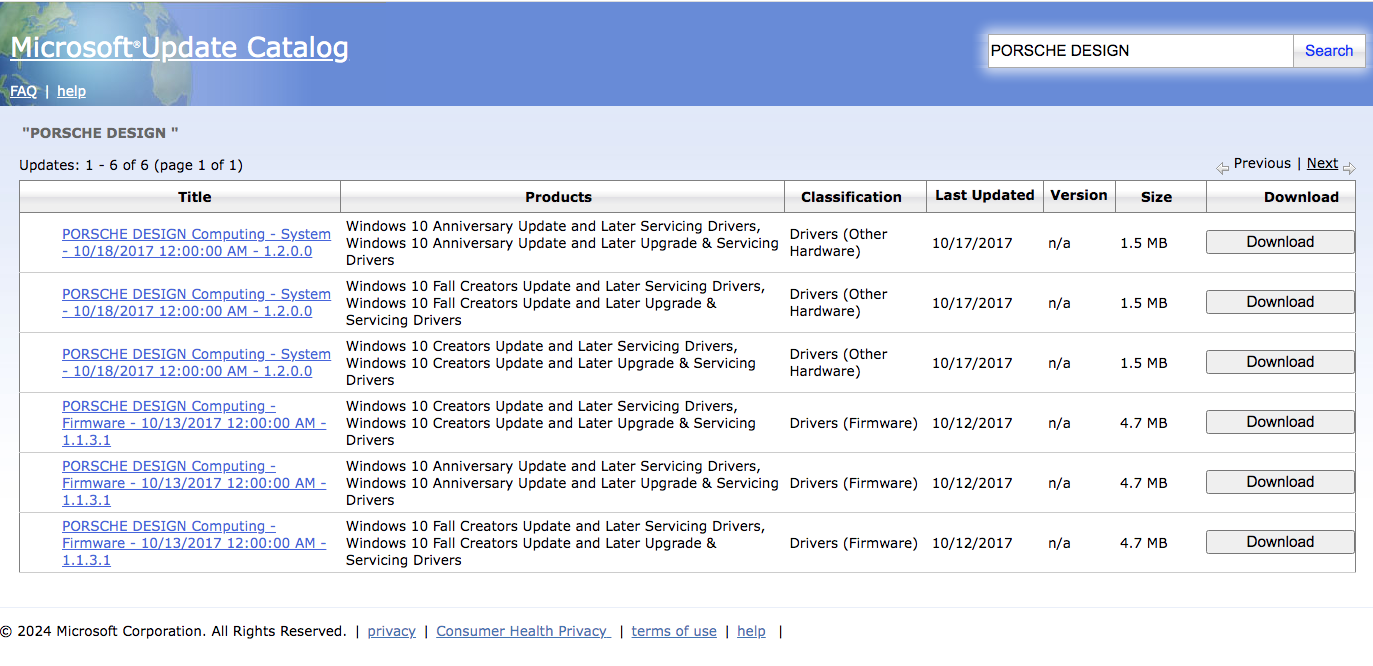
Task: Click n/a version in System Anniversary Update row
Action: click(1059, 243)
